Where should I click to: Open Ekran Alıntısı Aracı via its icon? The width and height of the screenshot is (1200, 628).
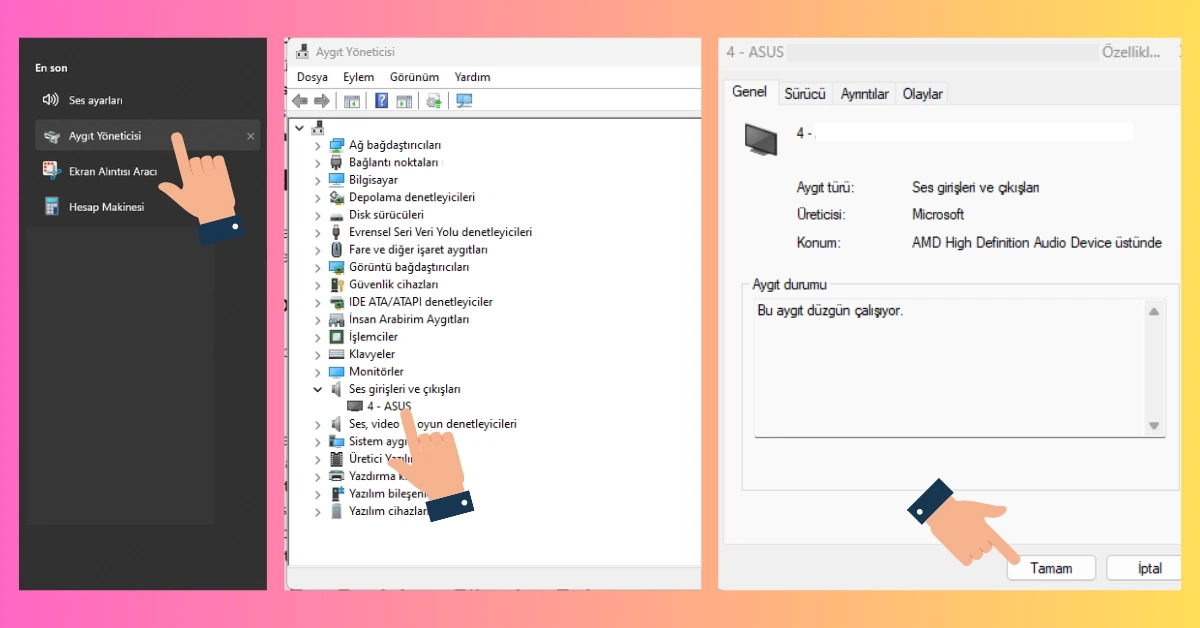click(51, 170)
